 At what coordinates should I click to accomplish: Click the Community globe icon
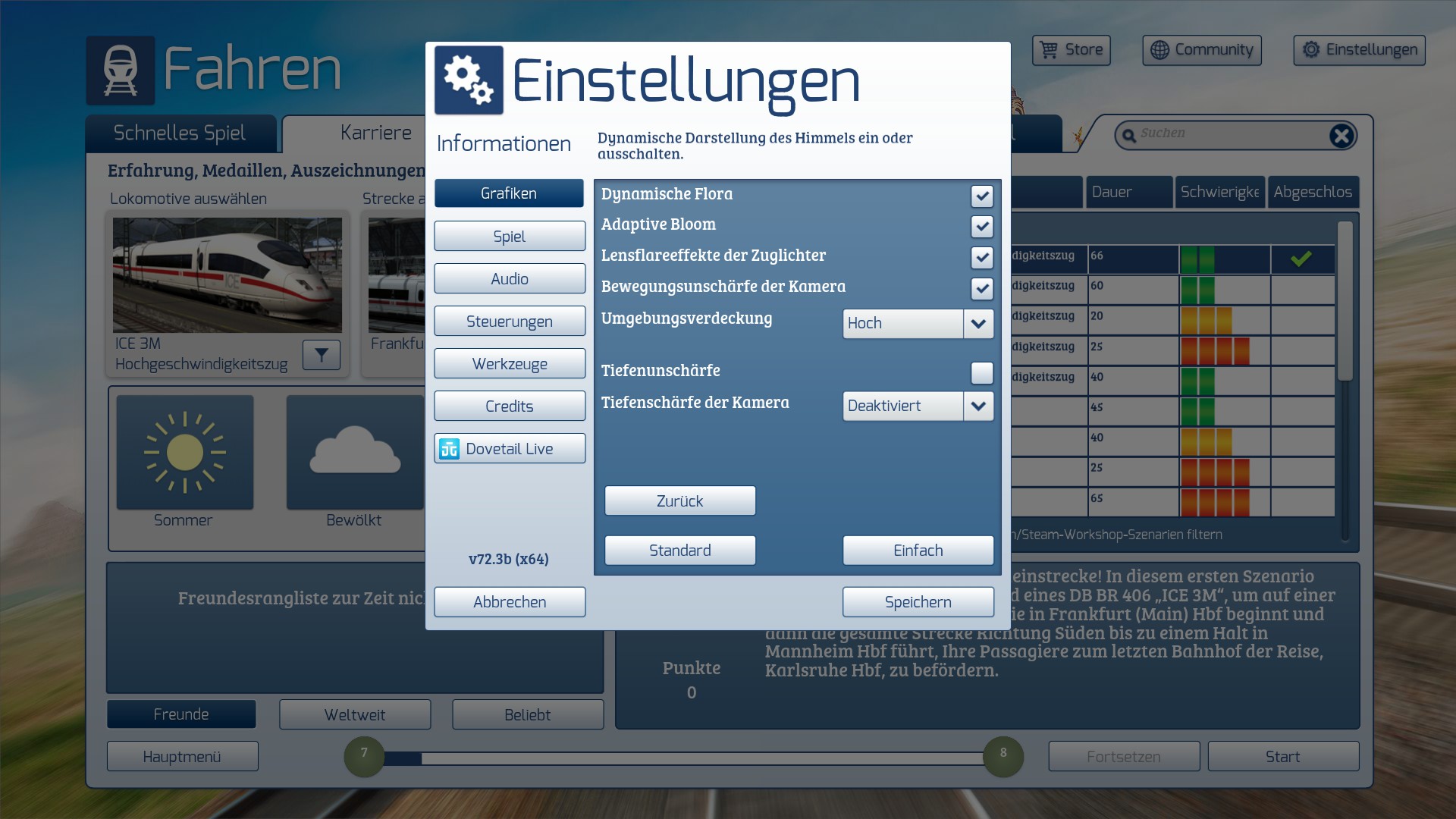(1159, 50)
